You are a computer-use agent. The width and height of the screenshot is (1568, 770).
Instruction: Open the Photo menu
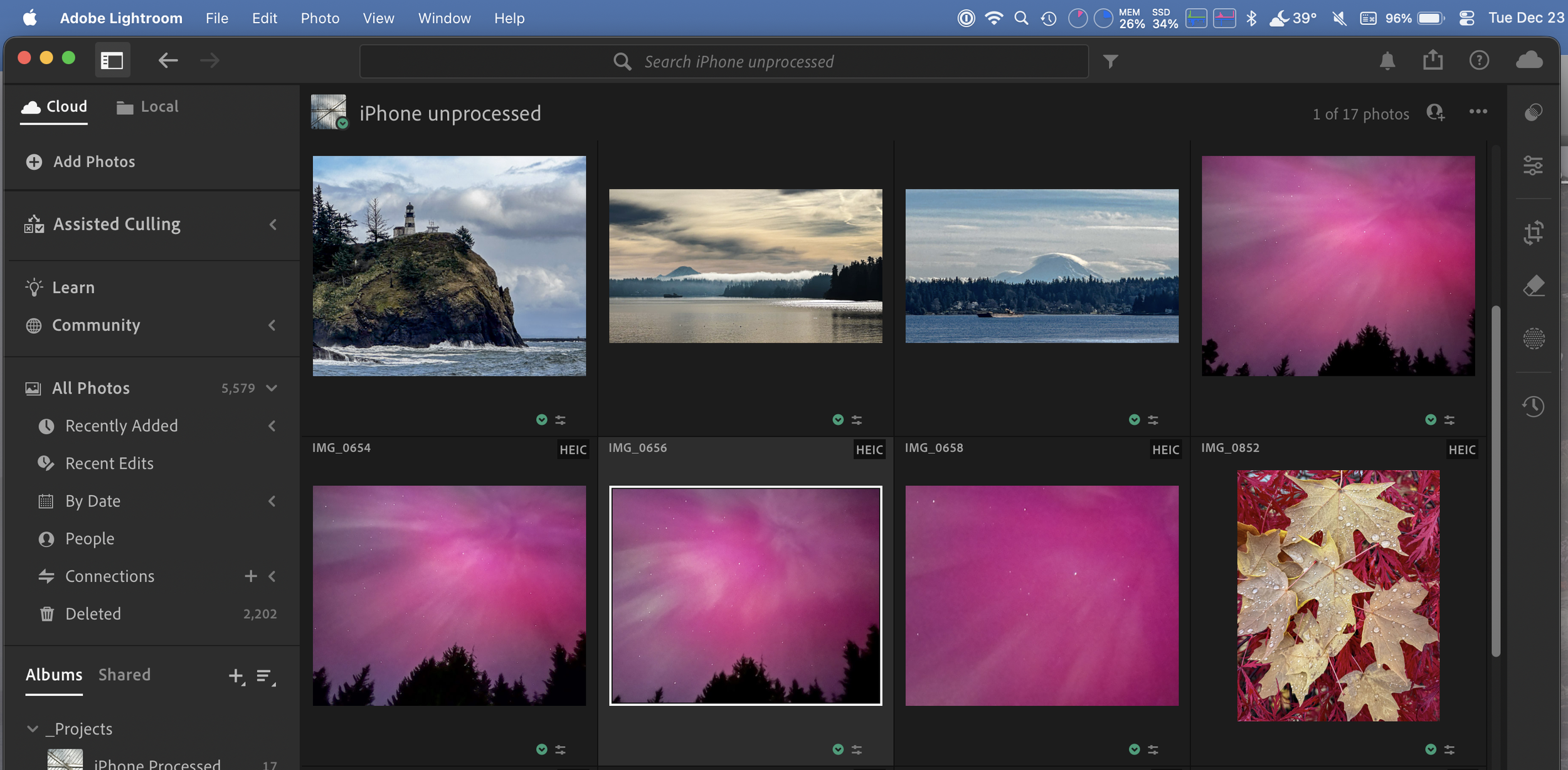click(x=319, y=18)
